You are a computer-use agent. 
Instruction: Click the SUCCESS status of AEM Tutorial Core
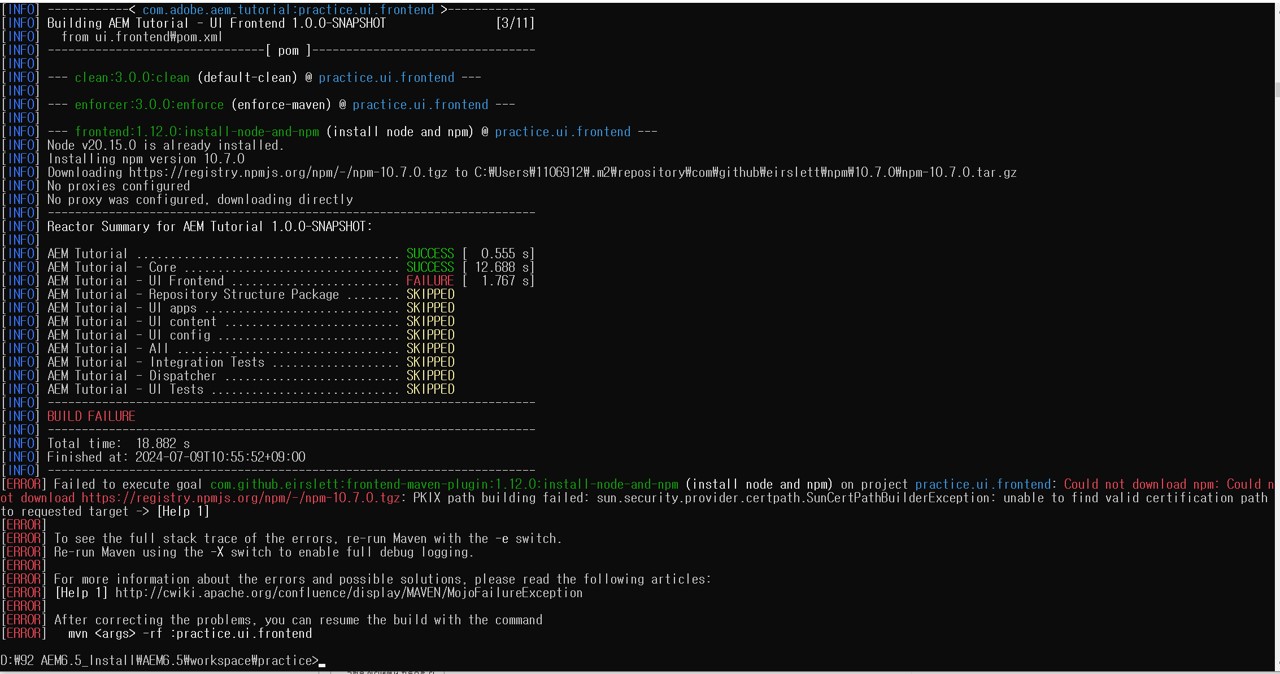[x=429, y=267]
